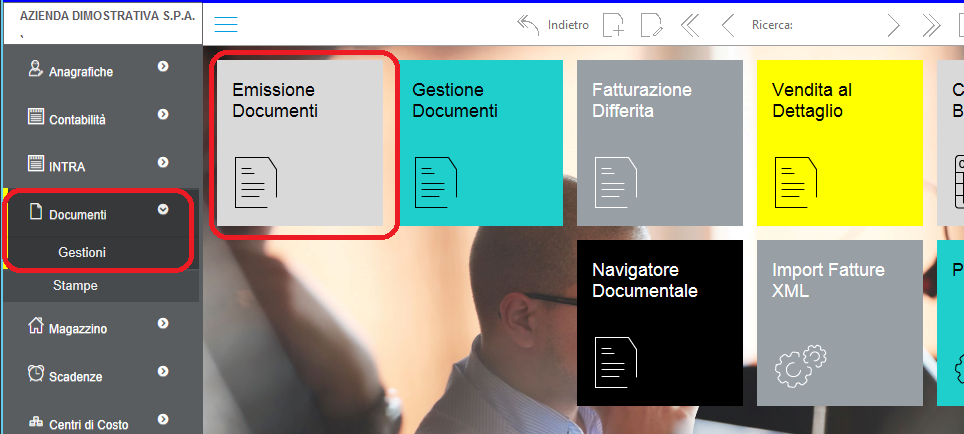Click document icon in Vendita al Dettaglio tile
This screenshot has height=434, width=964.
pyautogui.click(x=796, y=182)
